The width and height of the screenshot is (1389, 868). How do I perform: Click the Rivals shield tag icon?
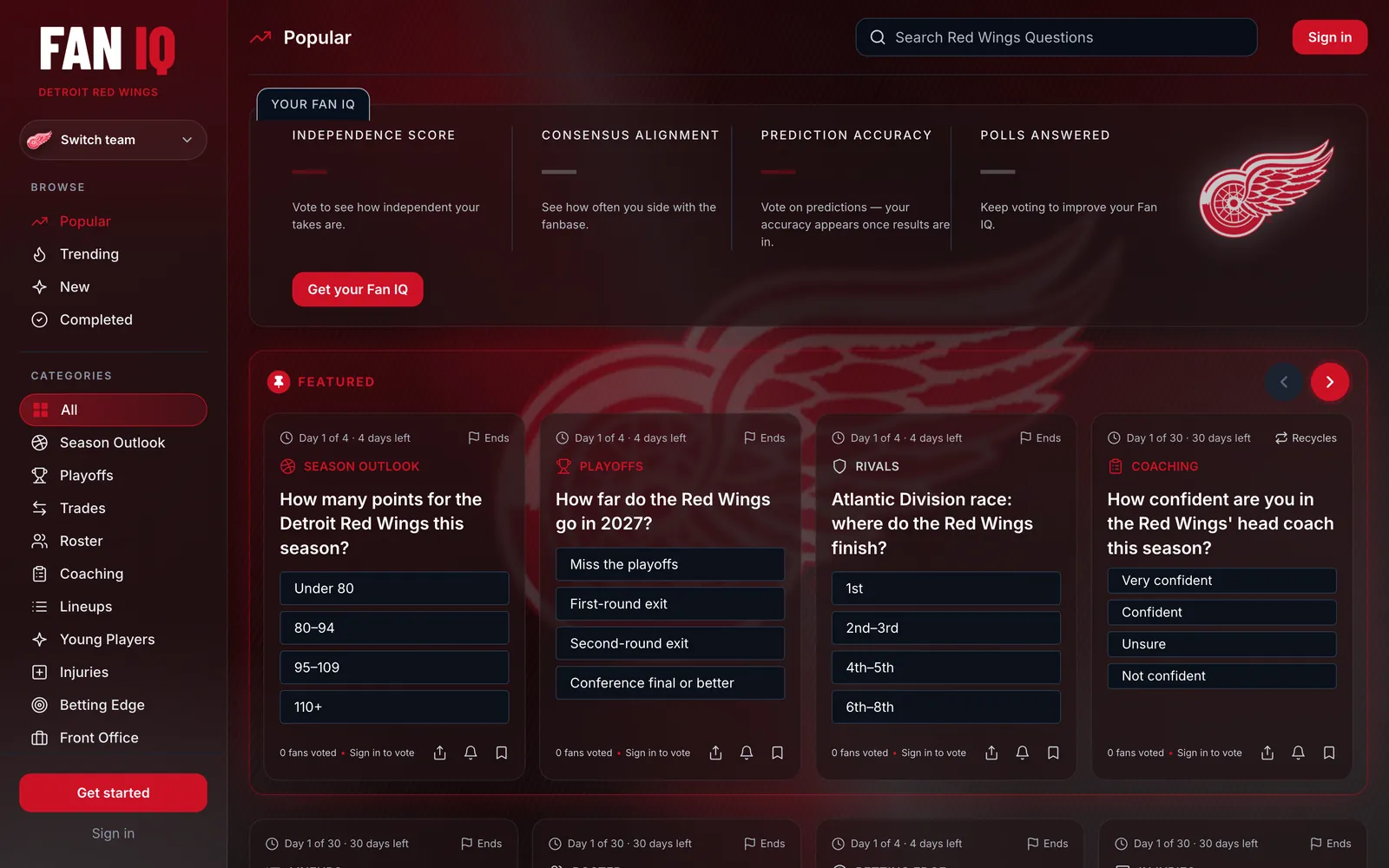839,466
